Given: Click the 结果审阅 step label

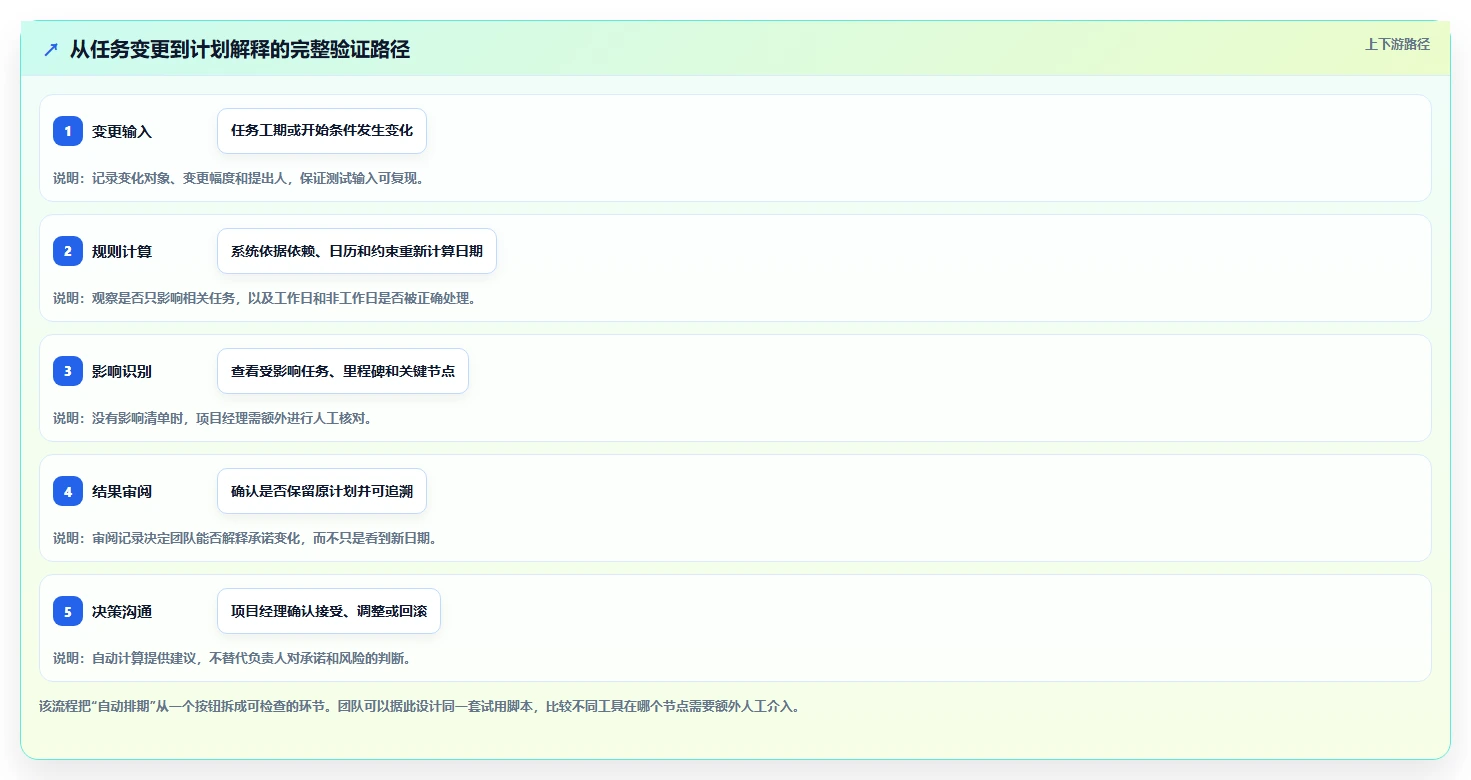Looking at the screenshot, I should (x=122, y=491).
